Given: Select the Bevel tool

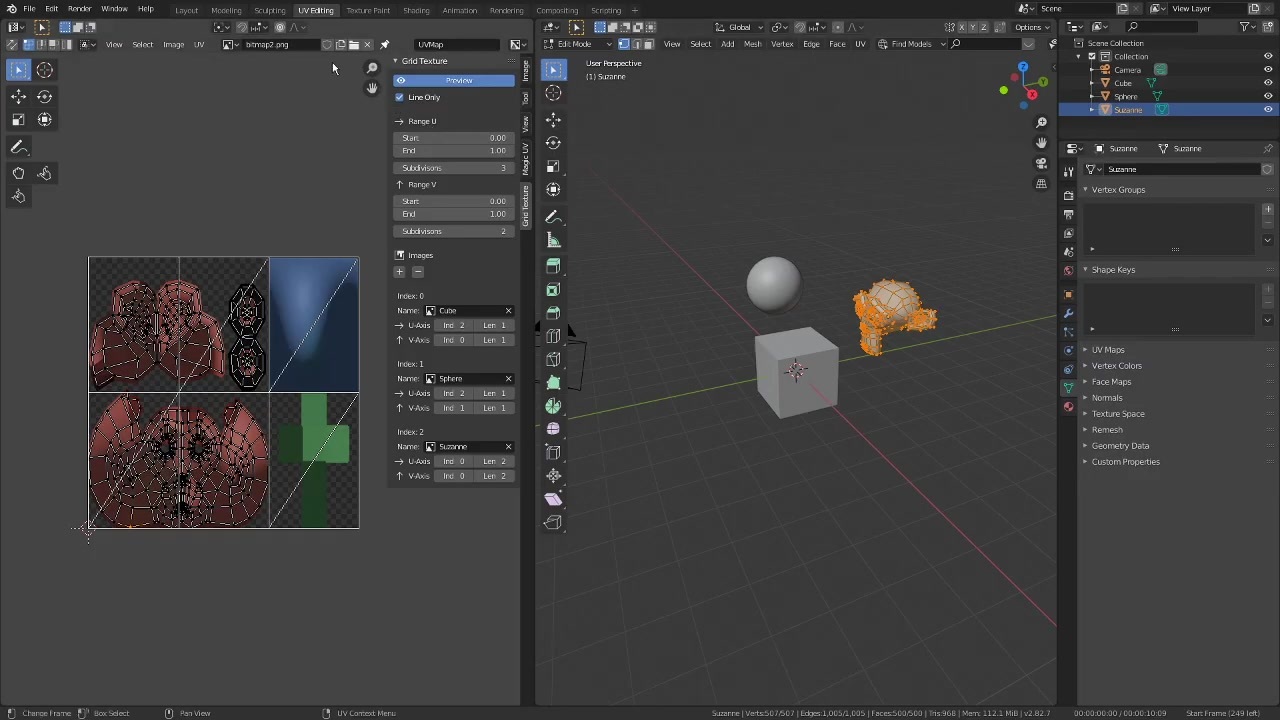Looking at the screenshot, I should (x=553, y=313).
